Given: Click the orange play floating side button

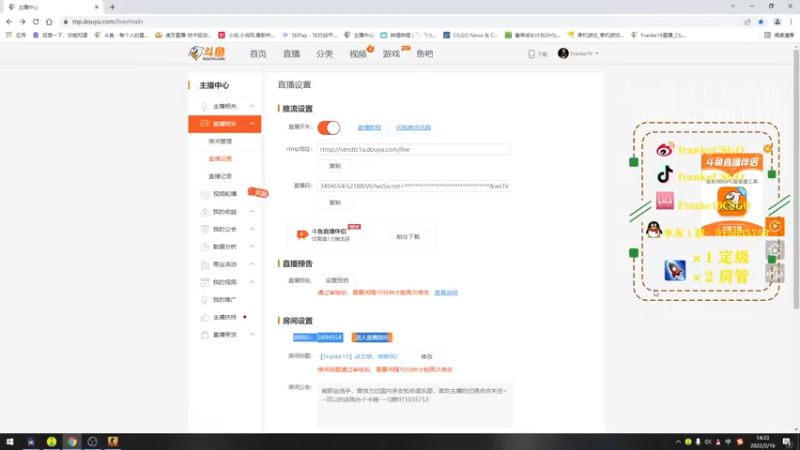Looking at the screenshot, I should (774, 227).
